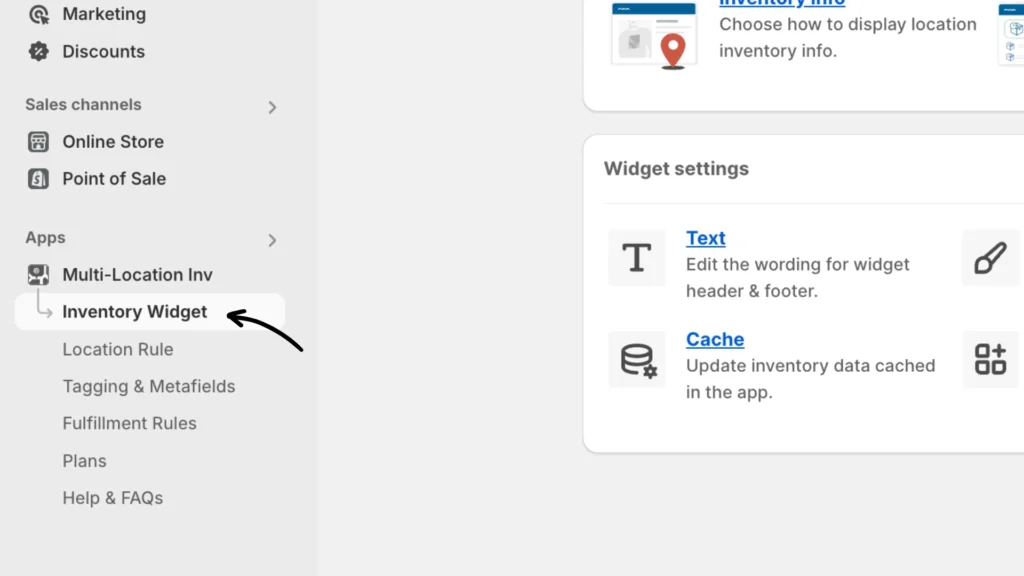1024x576 pixels.
Task: Expand the Apps section chevron
Action: pos(272,240)
